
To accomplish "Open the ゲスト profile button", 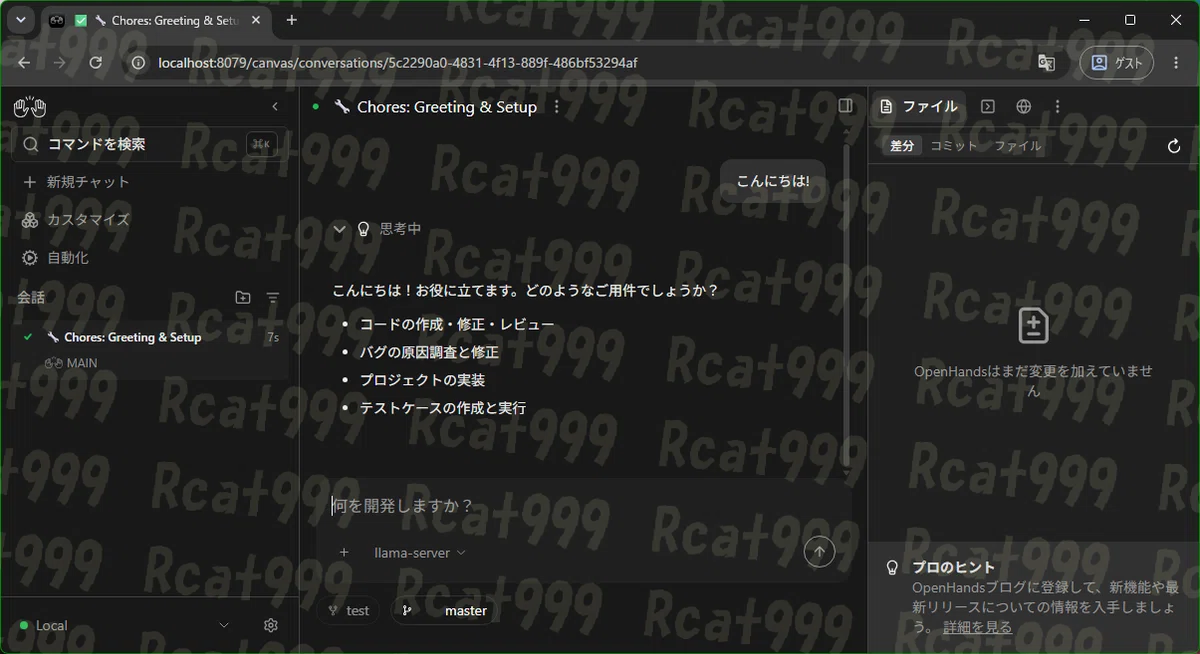I will [x=1117, y=62].
